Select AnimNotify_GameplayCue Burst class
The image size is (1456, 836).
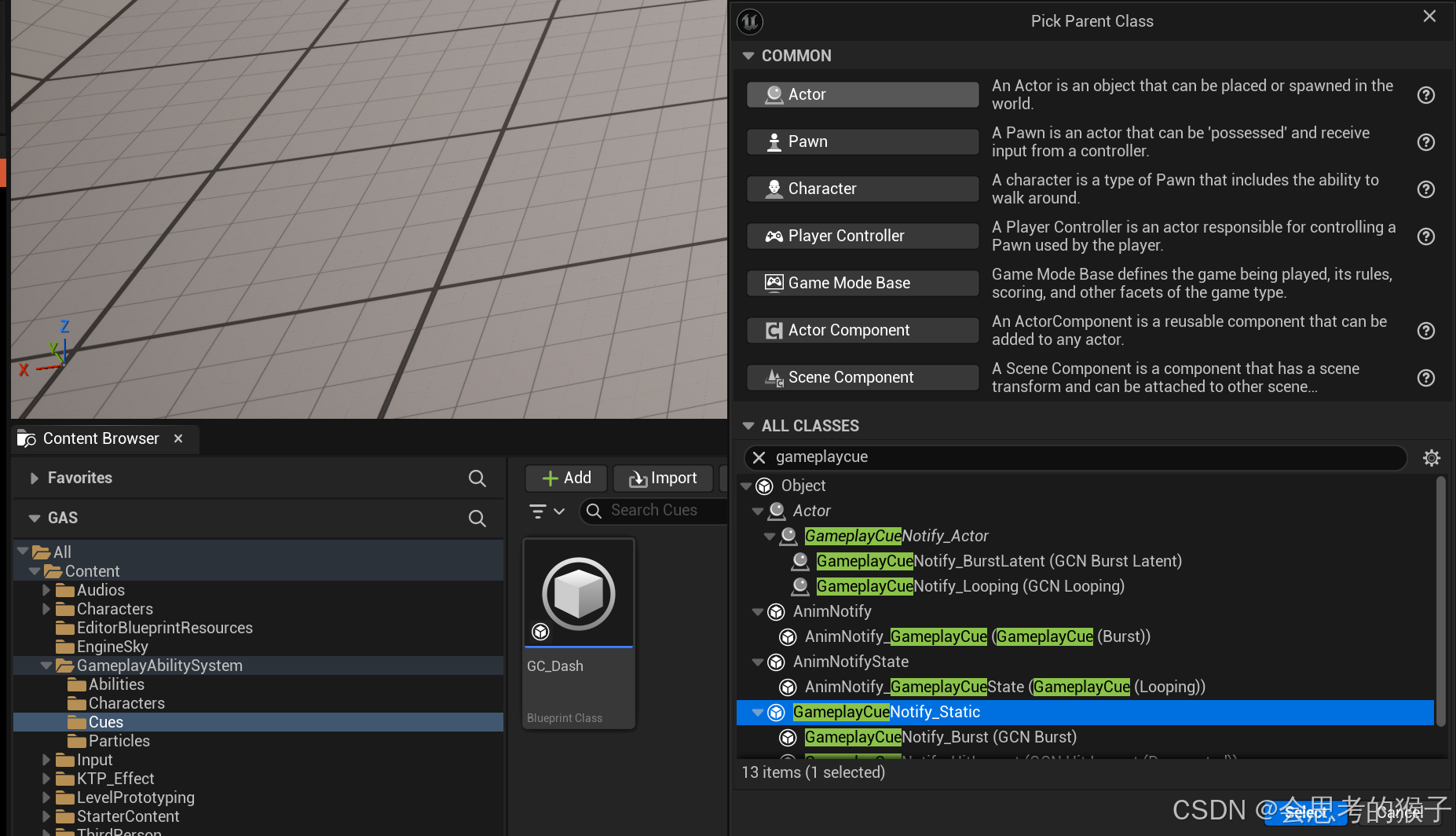[978, 636]
